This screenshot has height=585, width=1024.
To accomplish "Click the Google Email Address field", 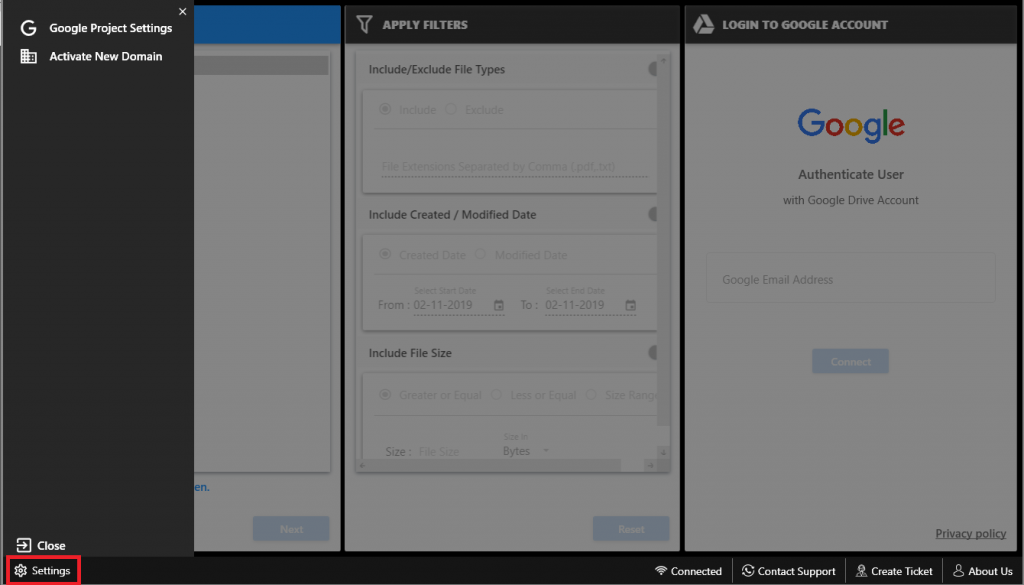I will coord(850,279).
